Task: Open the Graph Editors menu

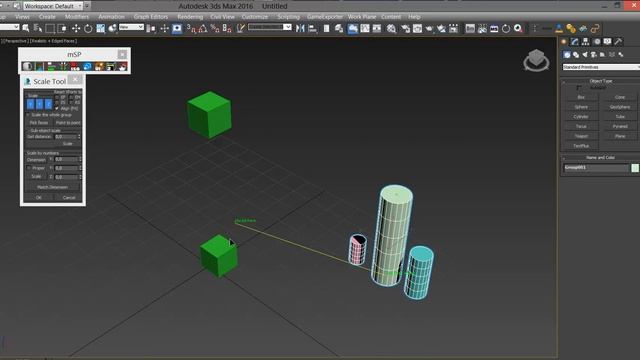Action: (151, 17)
